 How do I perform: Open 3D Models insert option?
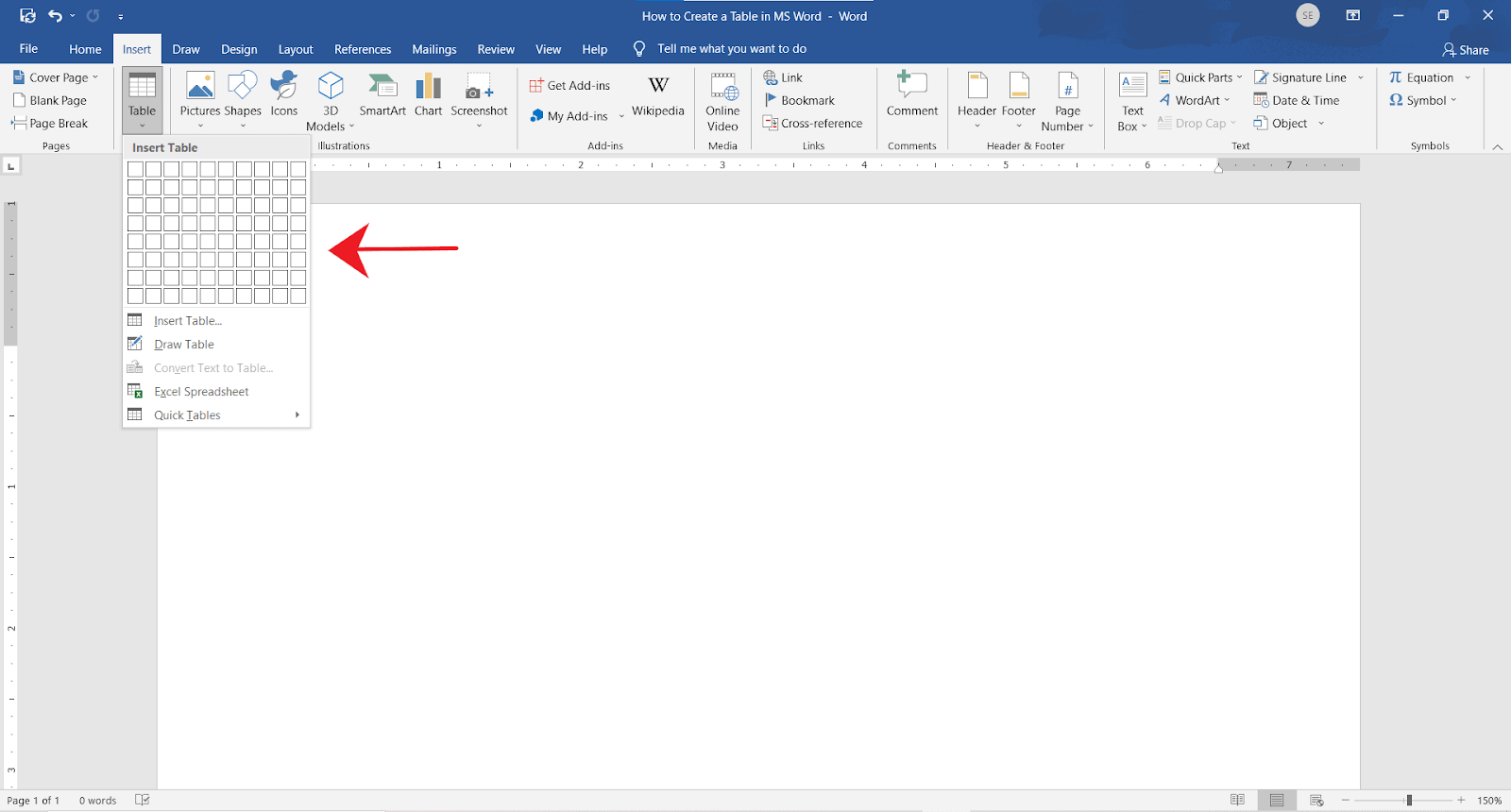[331, 100]
